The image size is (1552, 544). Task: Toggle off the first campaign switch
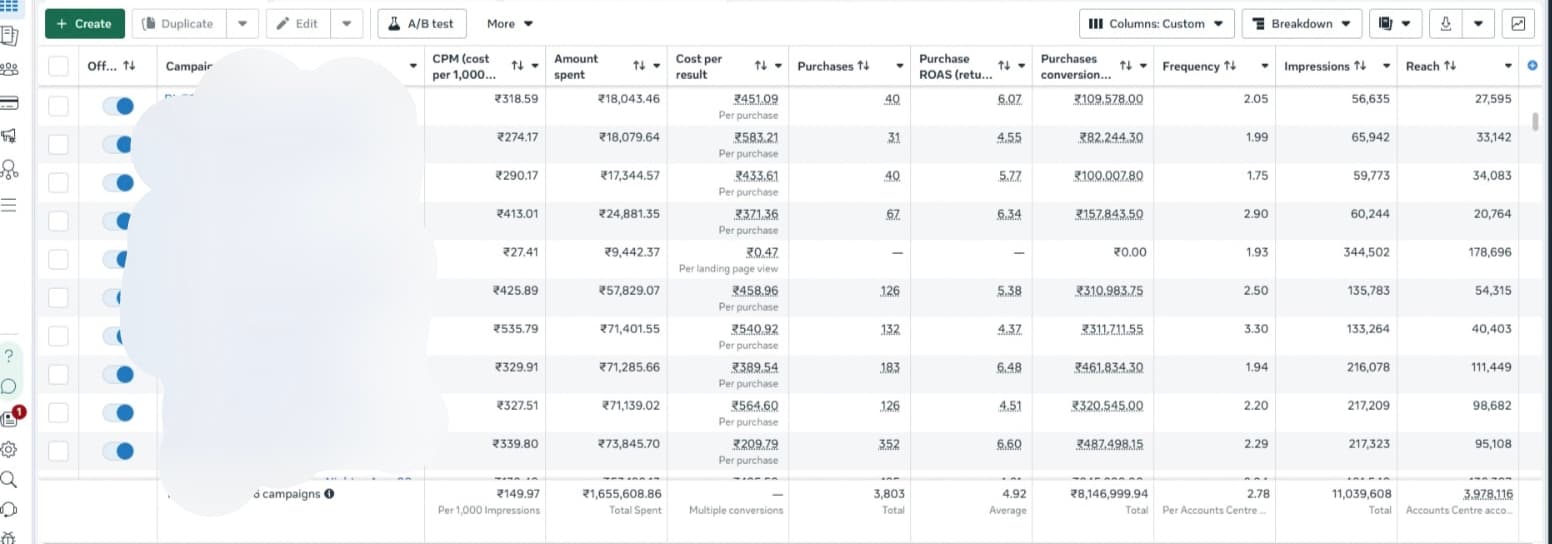click(x=118, y=106)
